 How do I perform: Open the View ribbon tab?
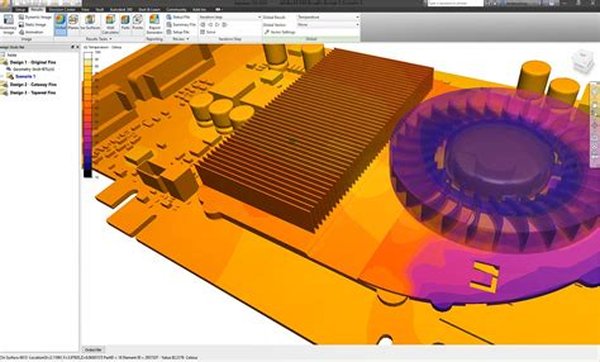pos(85,9)
